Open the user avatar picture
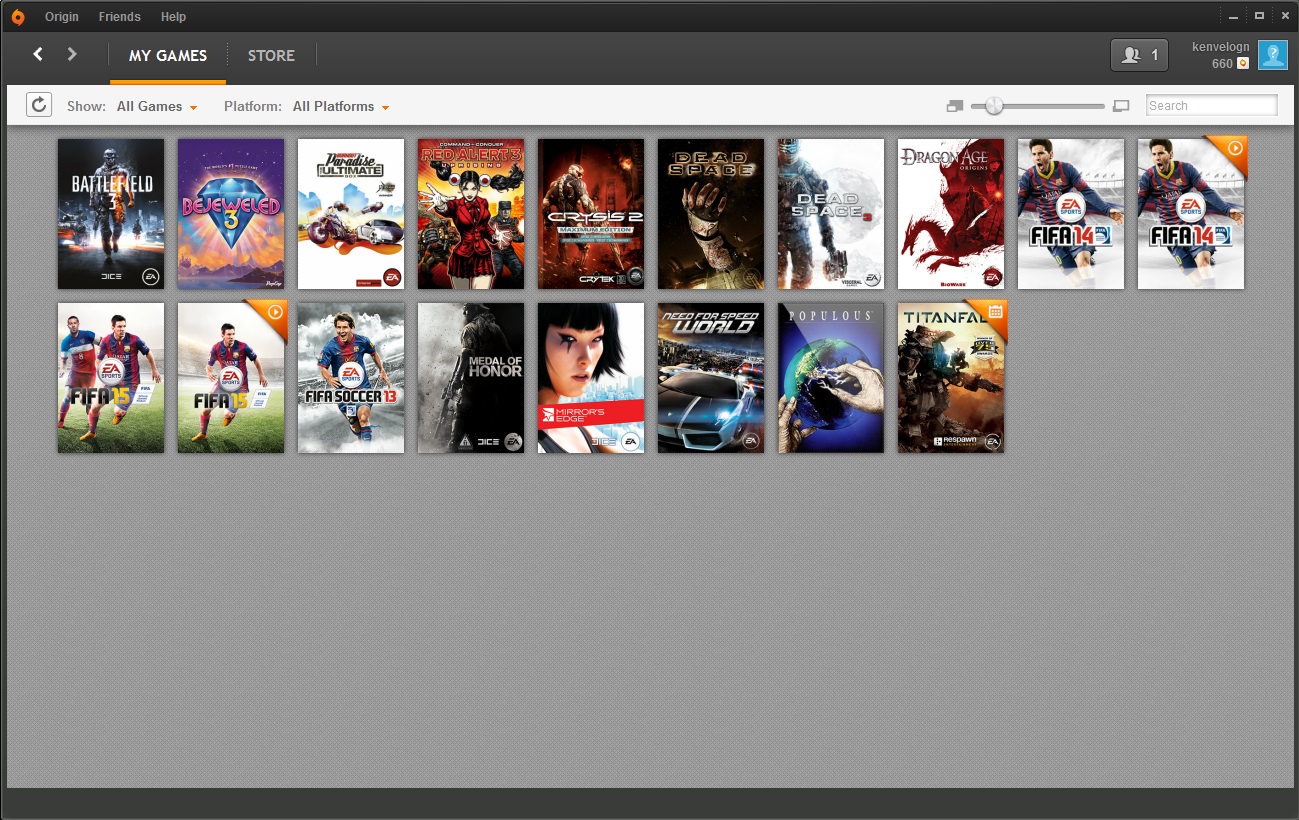This screenshot has width=1299, height=820. [x=1273, y=55]
